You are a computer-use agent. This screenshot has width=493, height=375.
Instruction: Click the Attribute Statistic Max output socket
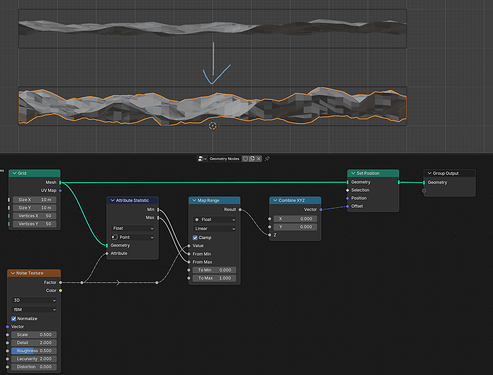[158, 217]
